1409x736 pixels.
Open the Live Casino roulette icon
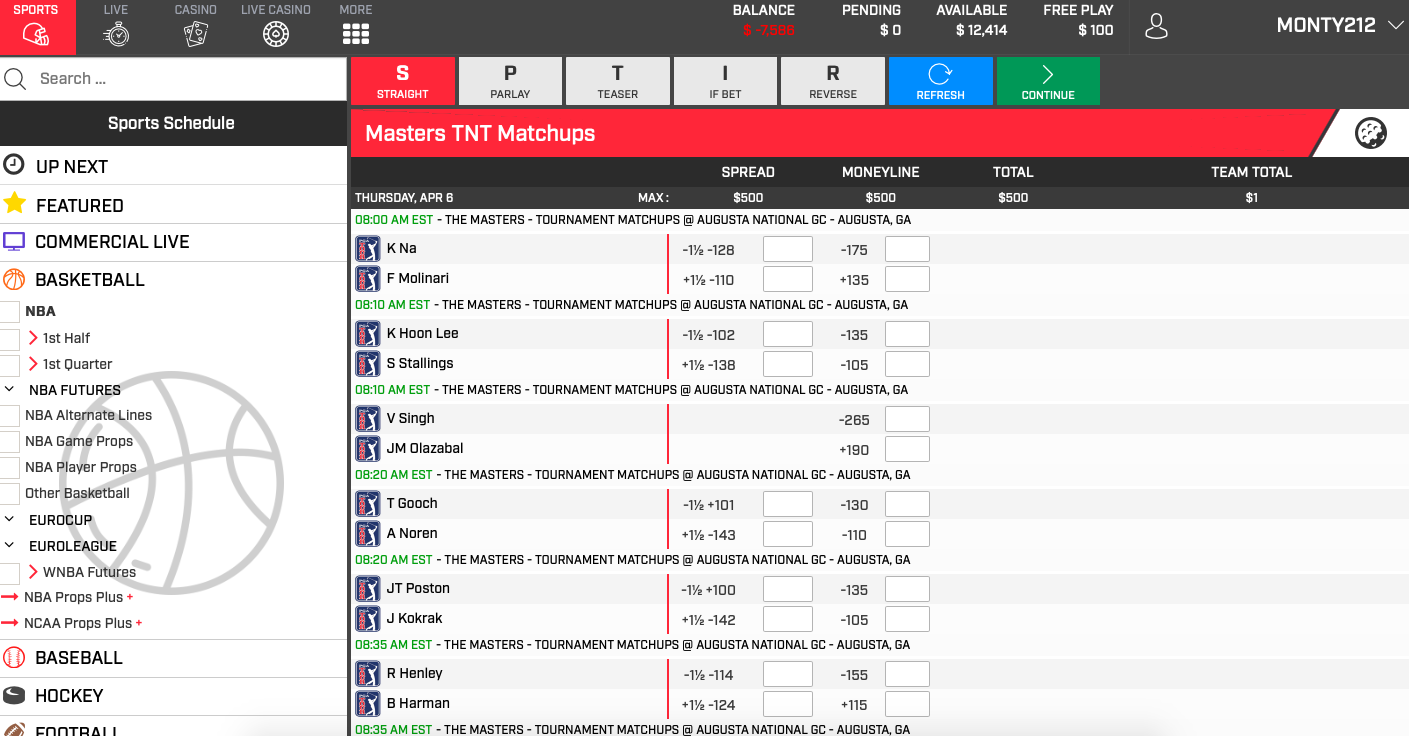[x=276, y=35]
